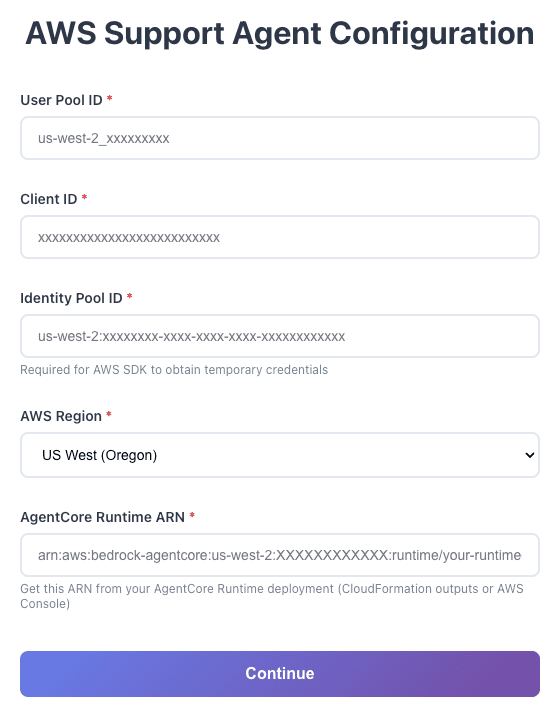Viewport: 560px width, 717px height.
Task: Click the temporary credentials helper text
Action: (174, 369)
